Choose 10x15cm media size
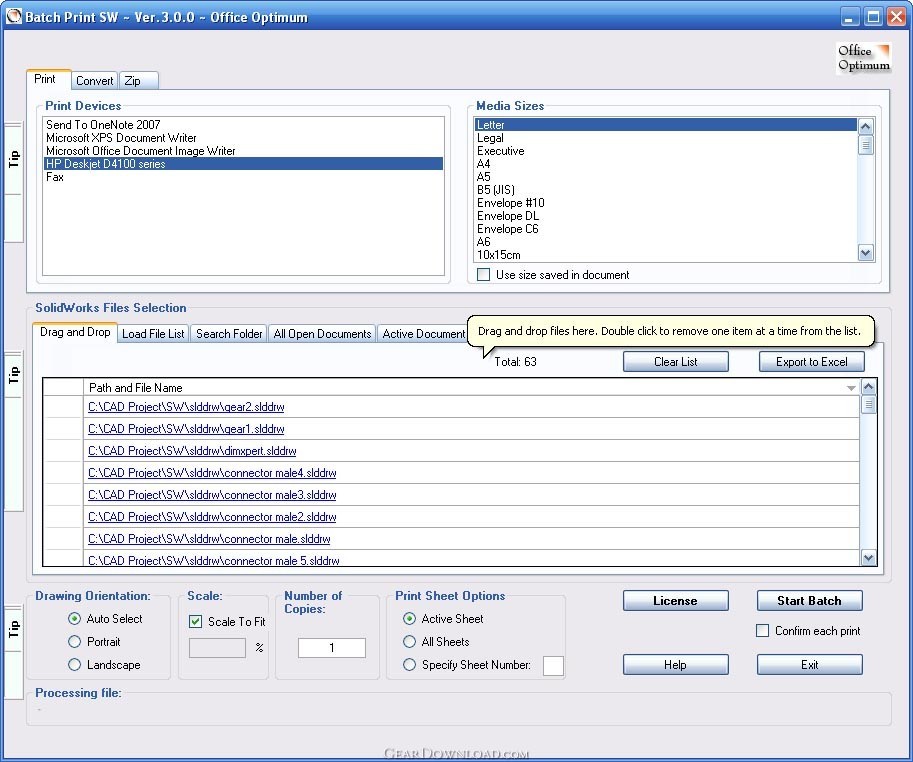This screenshot has width=913, height=762. pyautogui.click(x=666, y=255)
